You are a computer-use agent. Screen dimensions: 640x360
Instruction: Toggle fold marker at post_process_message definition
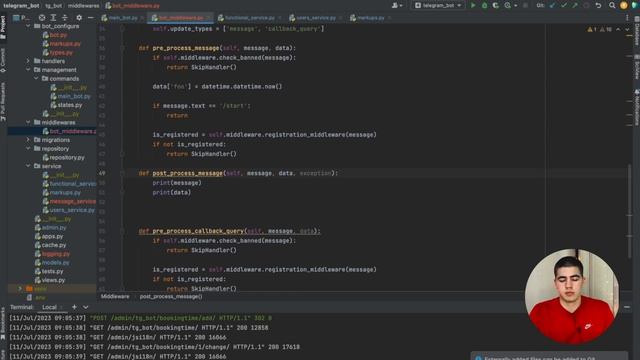(122, 173)
